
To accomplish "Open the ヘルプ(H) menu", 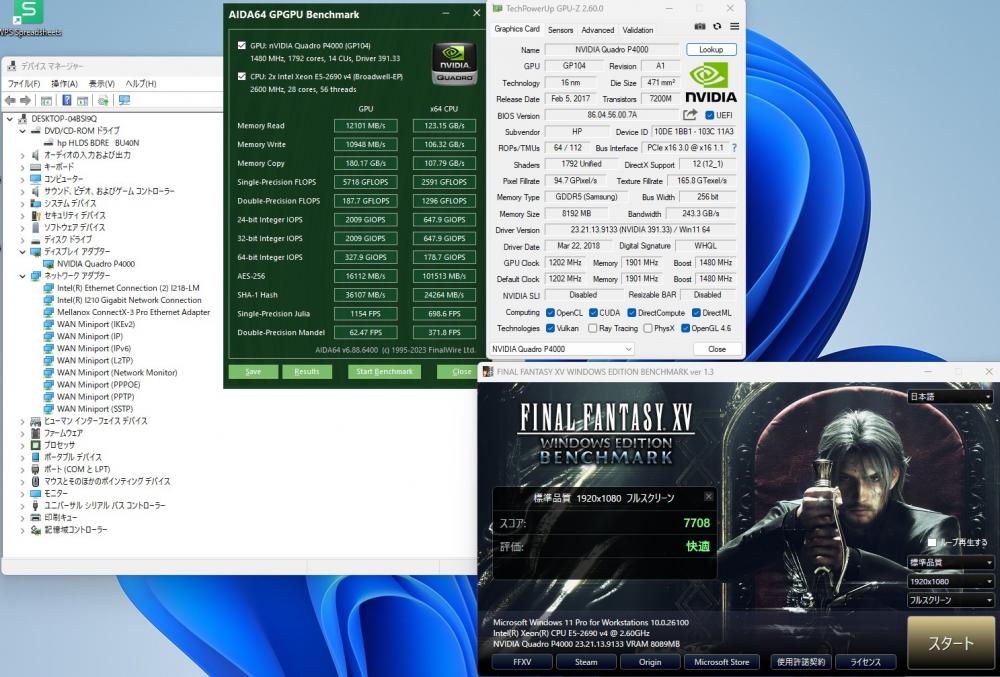I will click(141, 84).
